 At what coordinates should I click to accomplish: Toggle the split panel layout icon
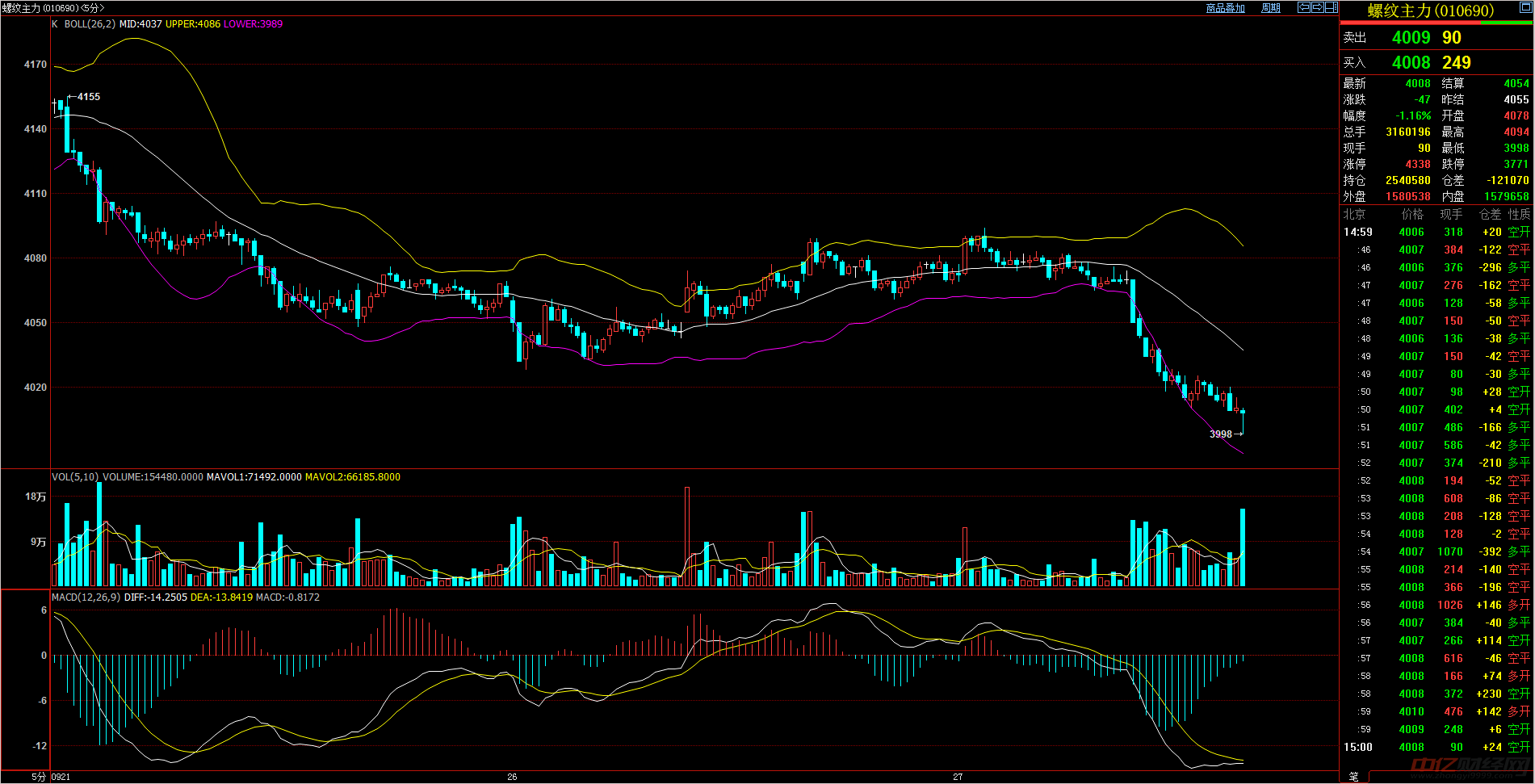pos(1332,7)
